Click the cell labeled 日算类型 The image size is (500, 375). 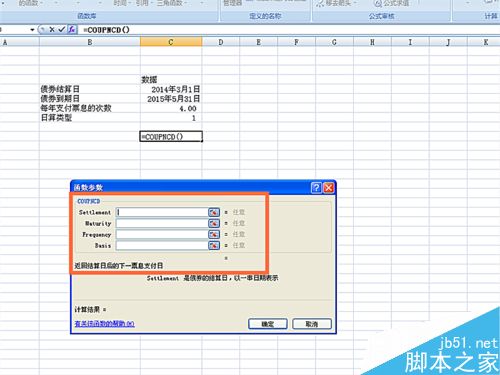click(x=90, y=118)
